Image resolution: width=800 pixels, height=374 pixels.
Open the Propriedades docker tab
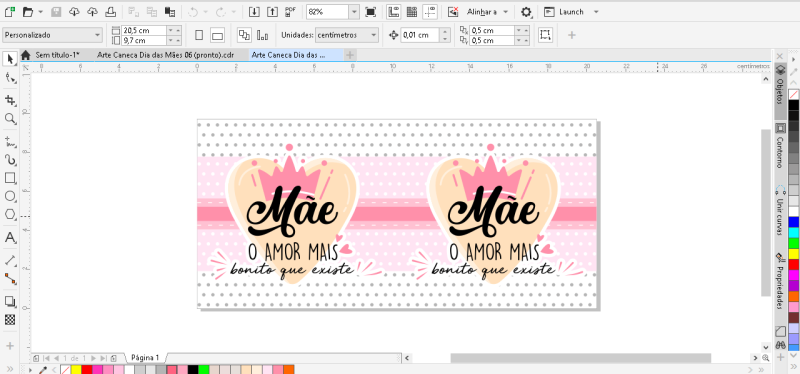pos(780,281)
